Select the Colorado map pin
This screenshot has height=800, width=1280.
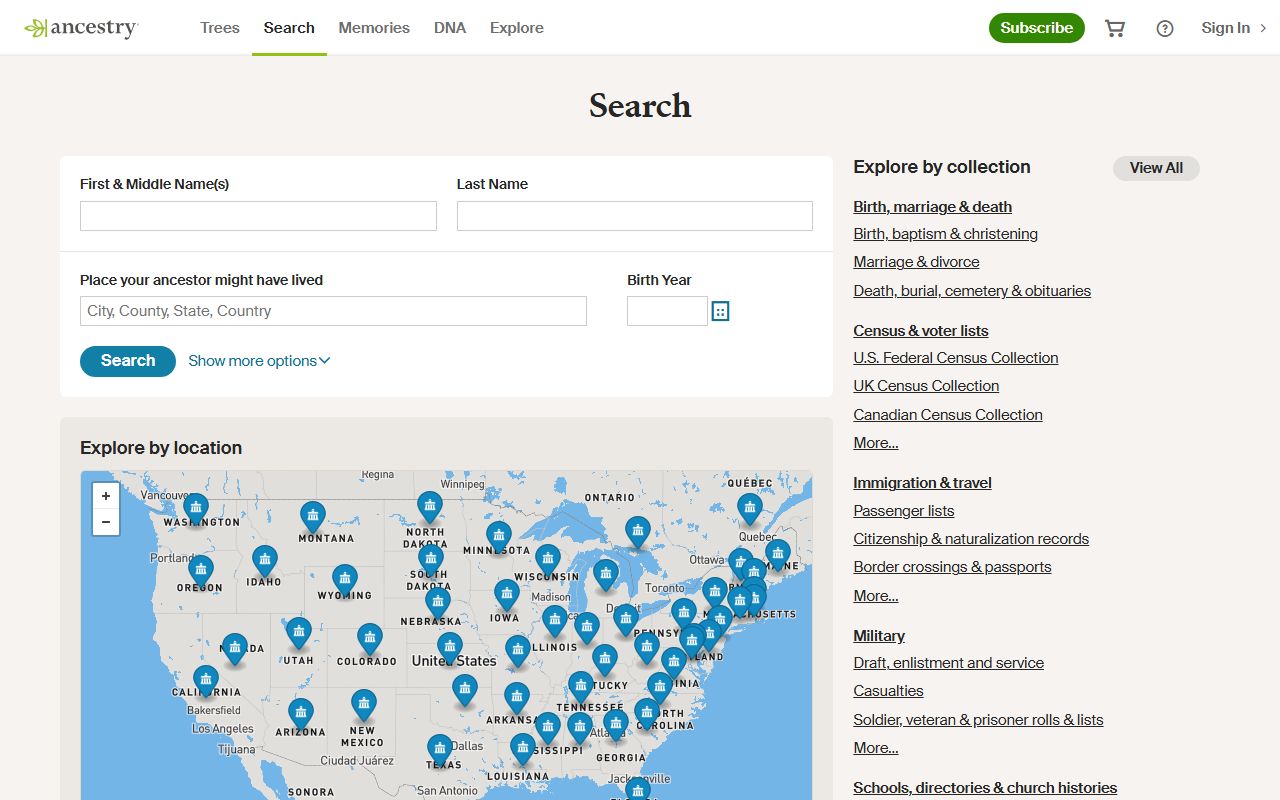pos(370,640)
